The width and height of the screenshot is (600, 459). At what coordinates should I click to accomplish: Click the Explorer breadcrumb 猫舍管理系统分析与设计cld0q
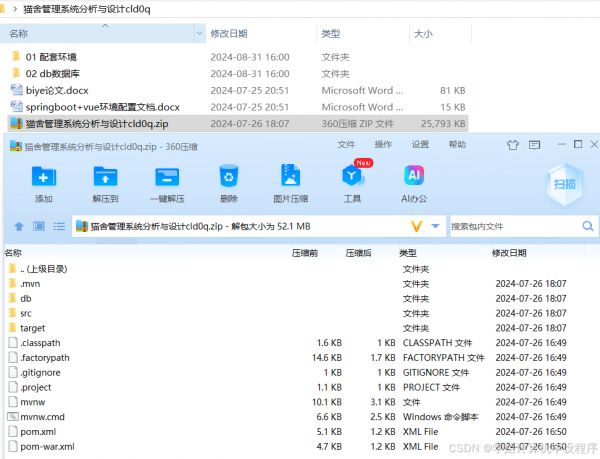point(87,9)
